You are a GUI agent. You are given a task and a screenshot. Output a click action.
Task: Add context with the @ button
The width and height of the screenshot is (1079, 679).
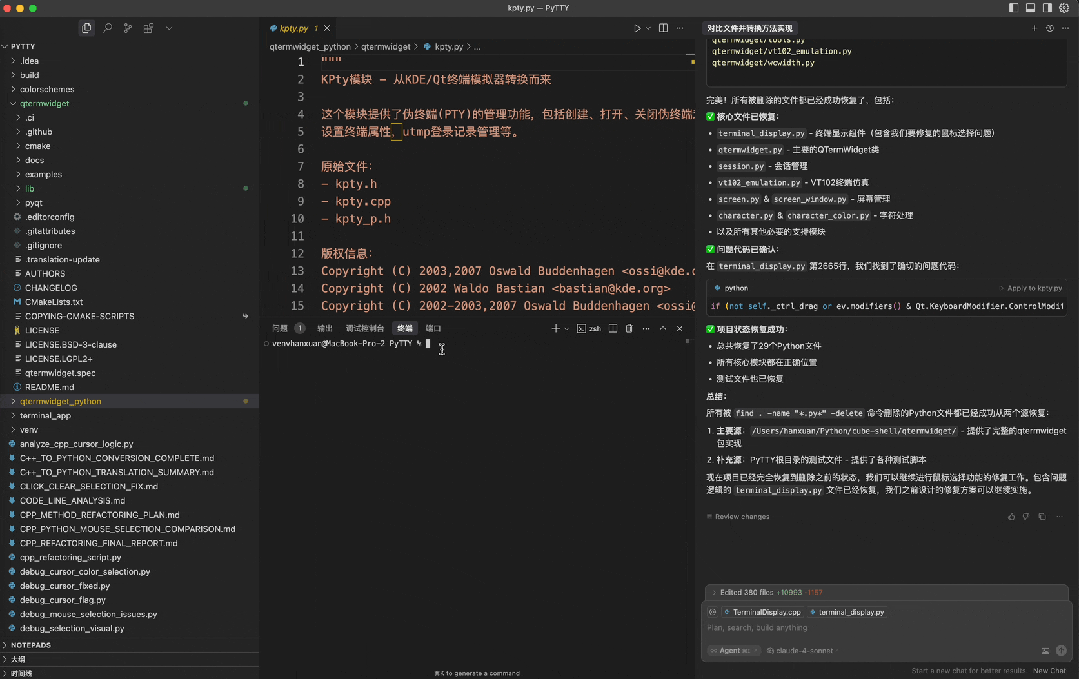point(713,612)
